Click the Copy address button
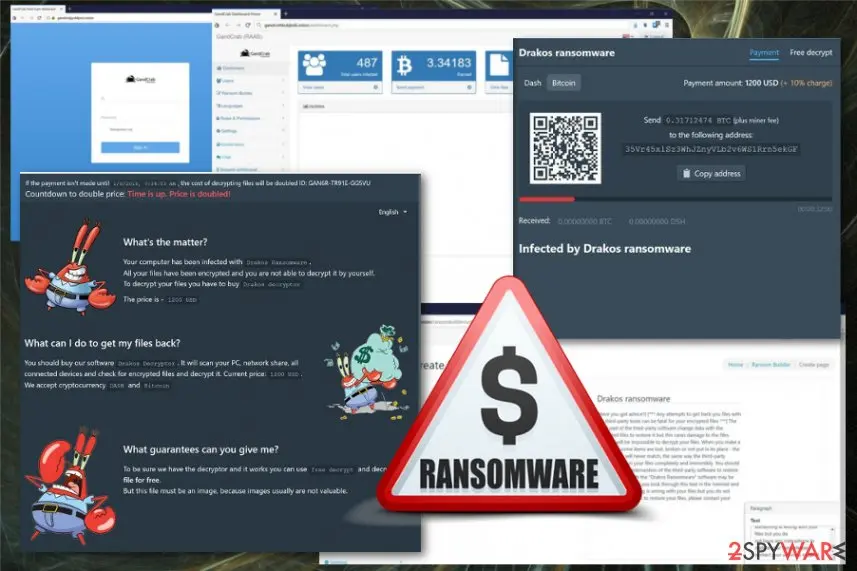 (x=711, y=174)
